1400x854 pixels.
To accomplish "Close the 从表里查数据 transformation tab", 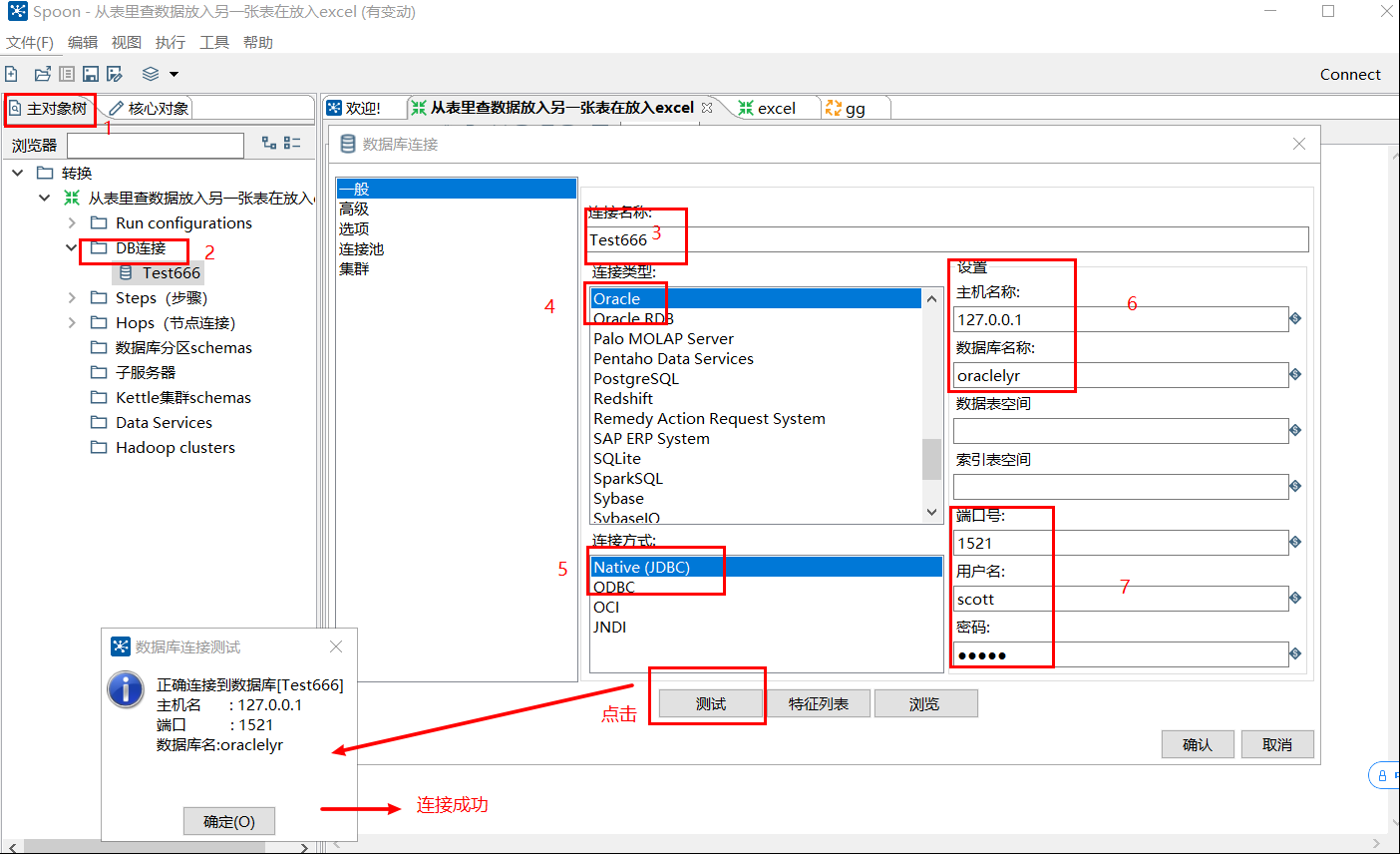I will tap(707, 108).
